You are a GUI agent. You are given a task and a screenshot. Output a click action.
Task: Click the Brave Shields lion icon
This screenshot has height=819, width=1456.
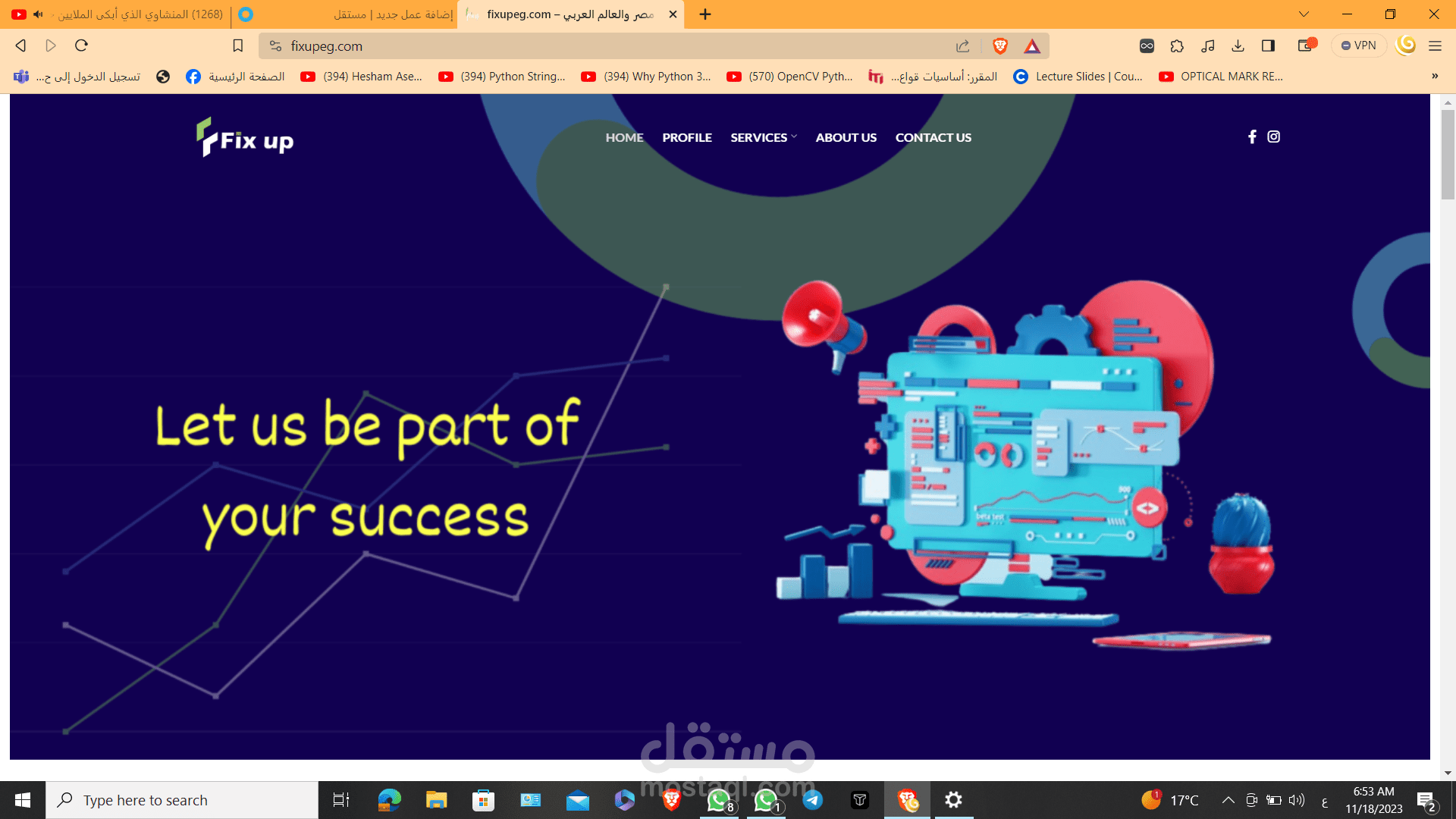999,46
